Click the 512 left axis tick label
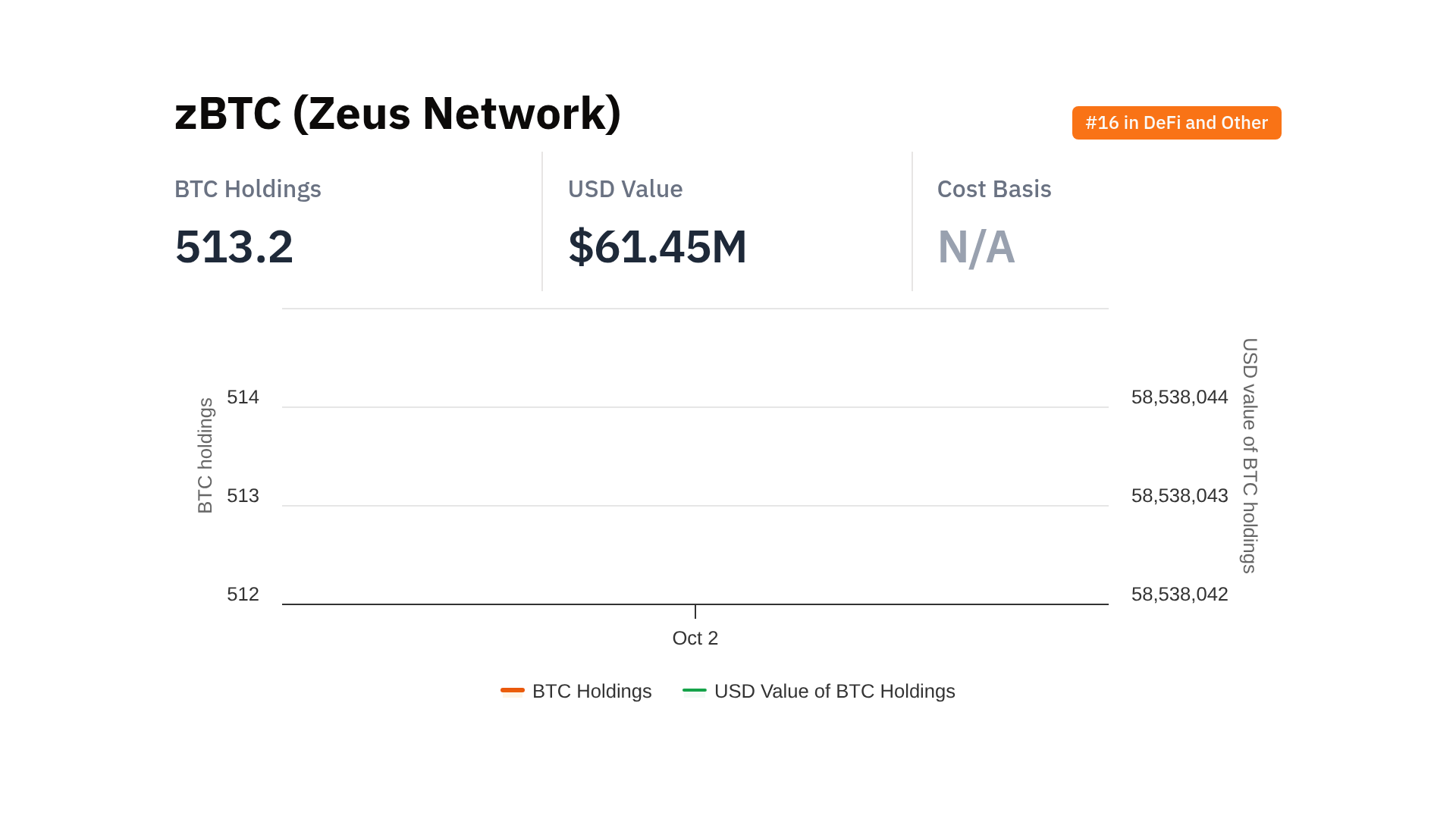The image size is (1456, 819). coord(243,595)
